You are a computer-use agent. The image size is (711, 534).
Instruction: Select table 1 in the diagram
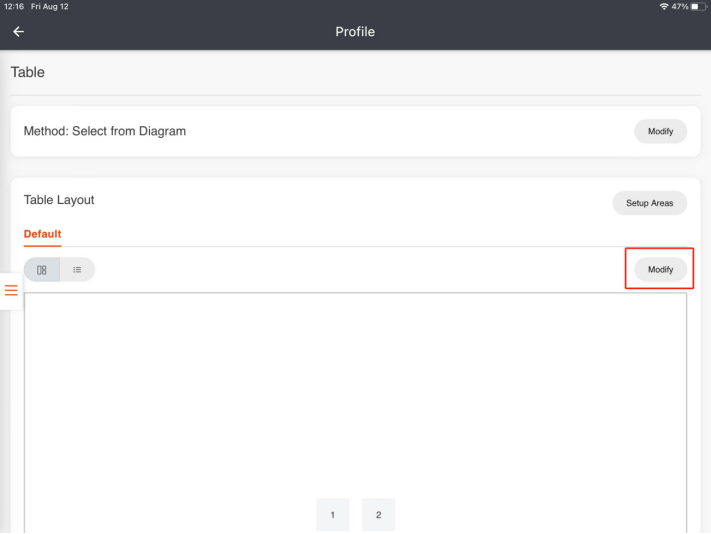333,514
